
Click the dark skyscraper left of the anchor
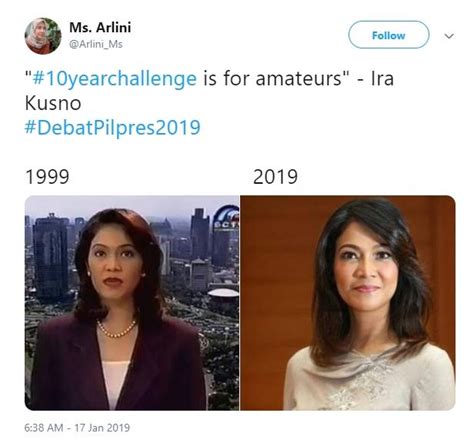[50, 257]
